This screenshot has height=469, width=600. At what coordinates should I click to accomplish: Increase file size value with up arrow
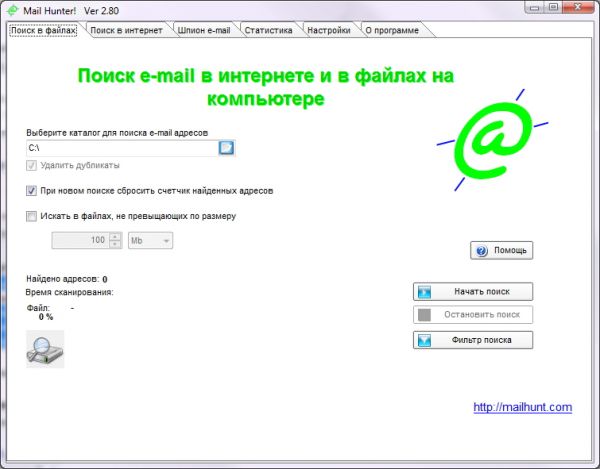115,236
